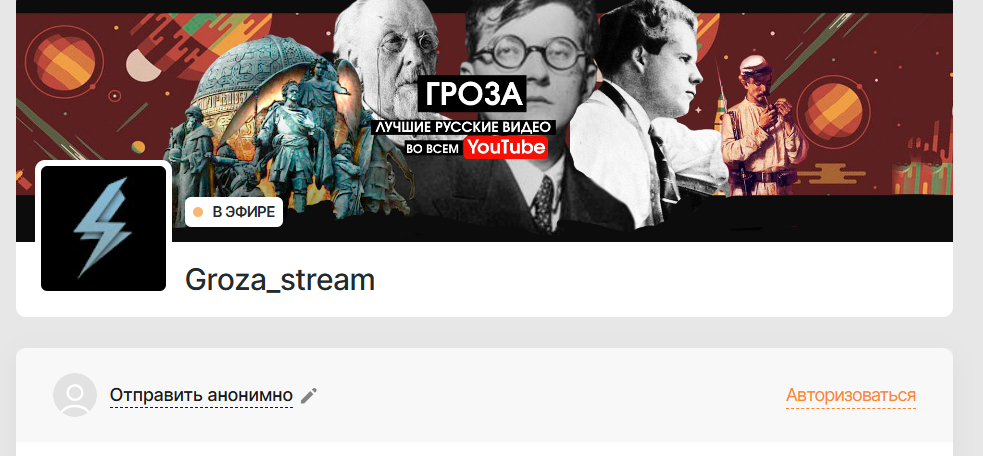Click the Groza_stream channel name
The image size is (983, 456).
point(280,280)
